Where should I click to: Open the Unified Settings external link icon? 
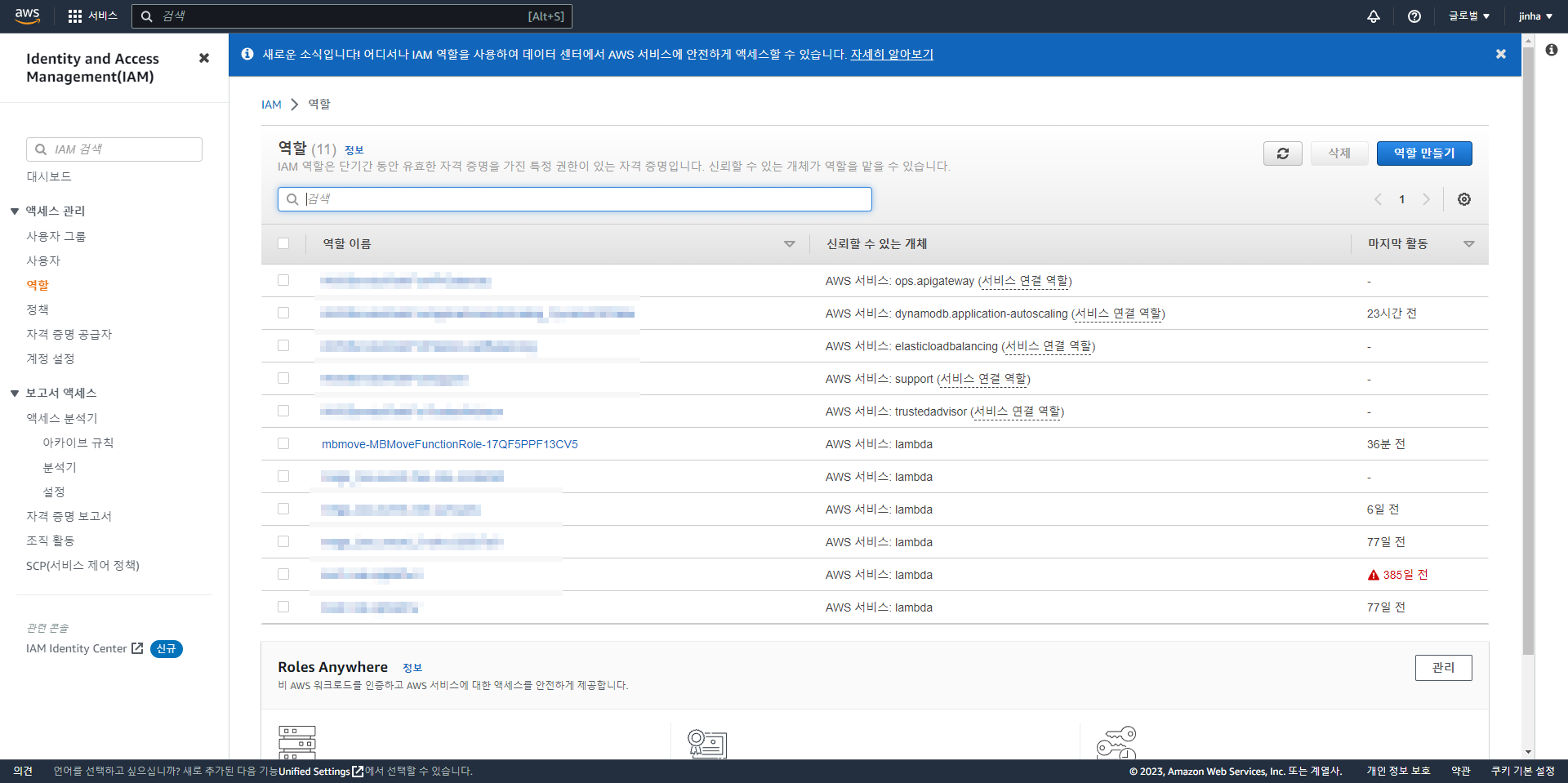(358, 772)
